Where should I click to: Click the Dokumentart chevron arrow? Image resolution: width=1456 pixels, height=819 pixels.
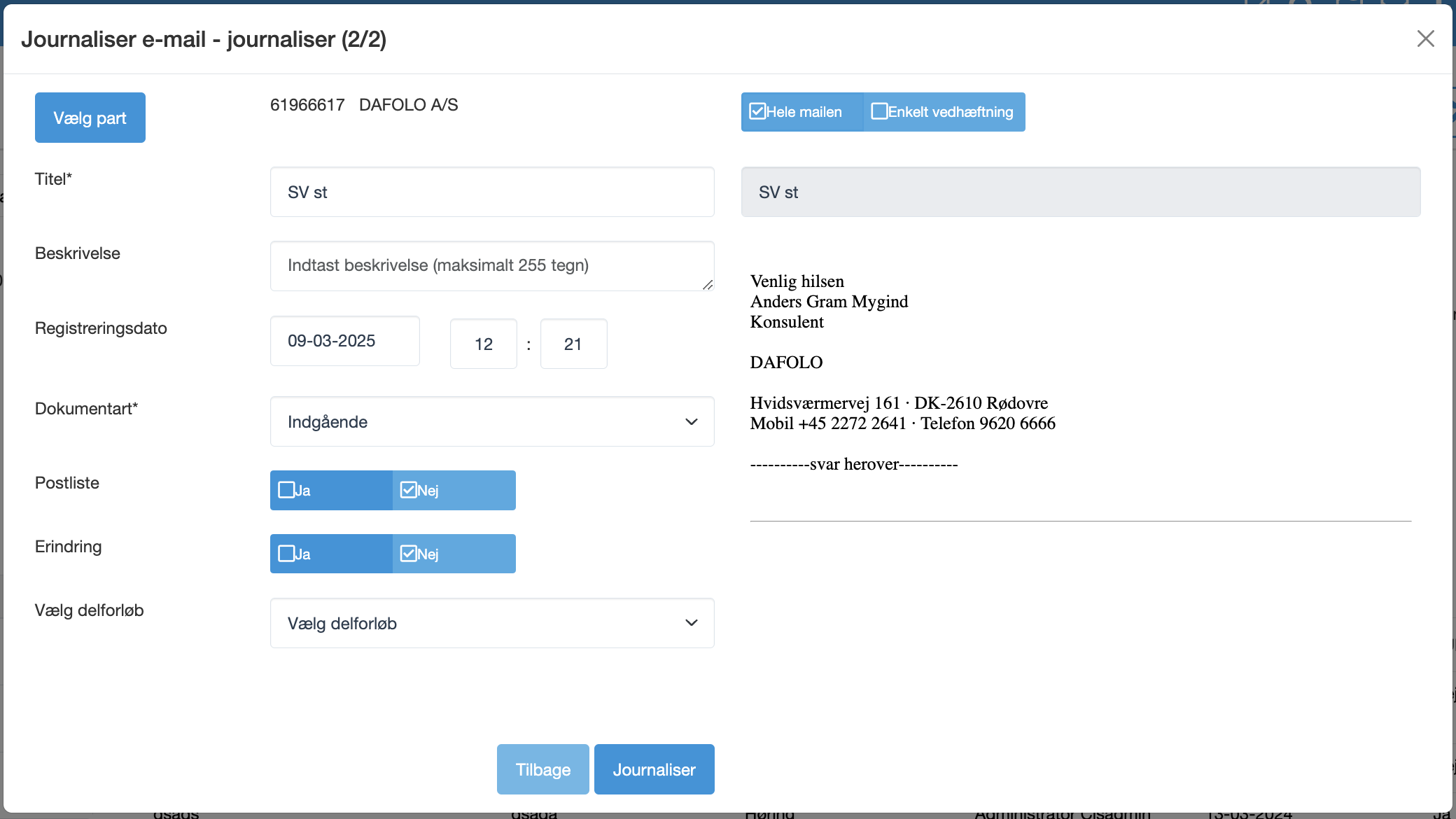point(691,421)
